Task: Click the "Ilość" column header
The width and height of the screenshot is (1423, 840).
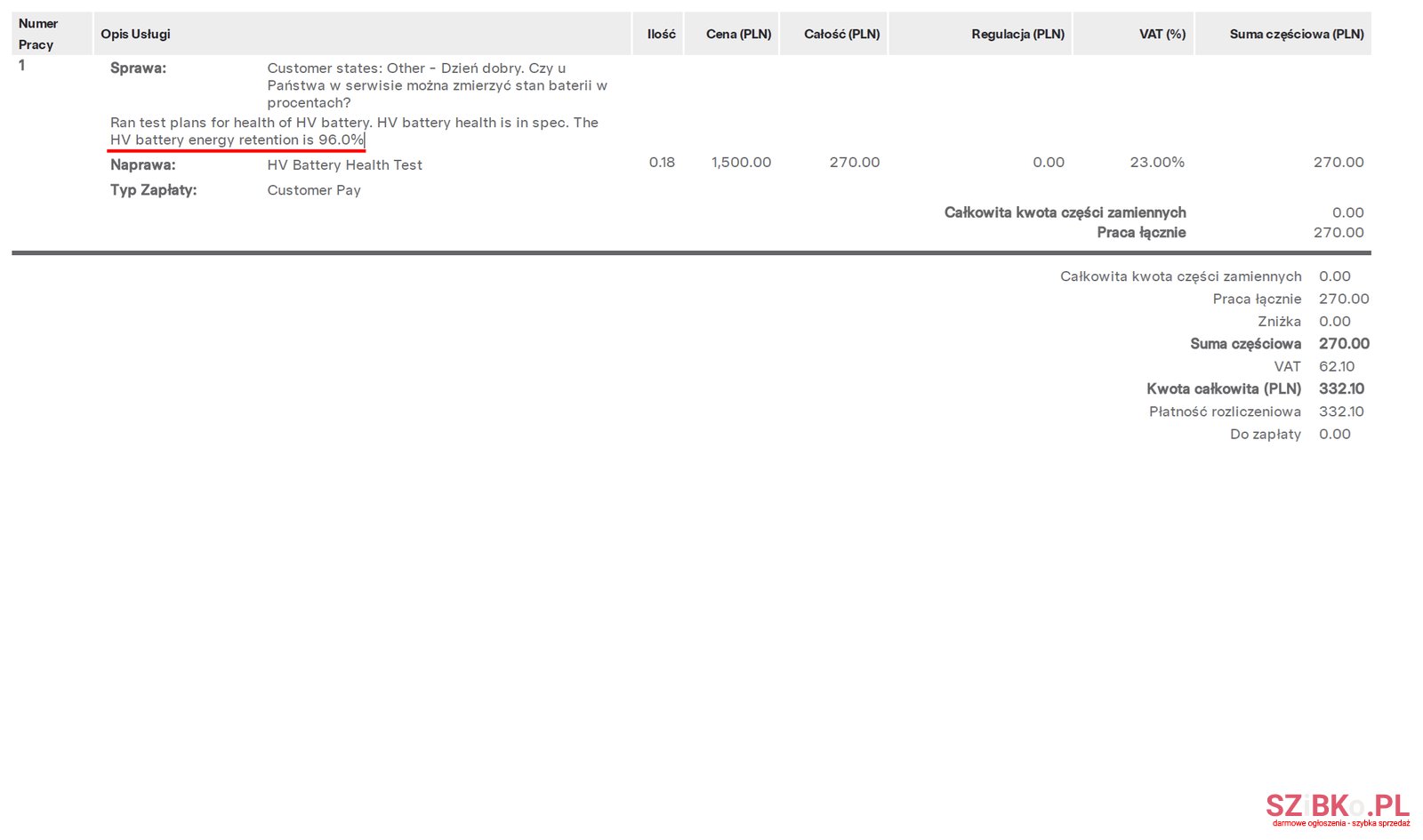Action: [x=661, y=34]
